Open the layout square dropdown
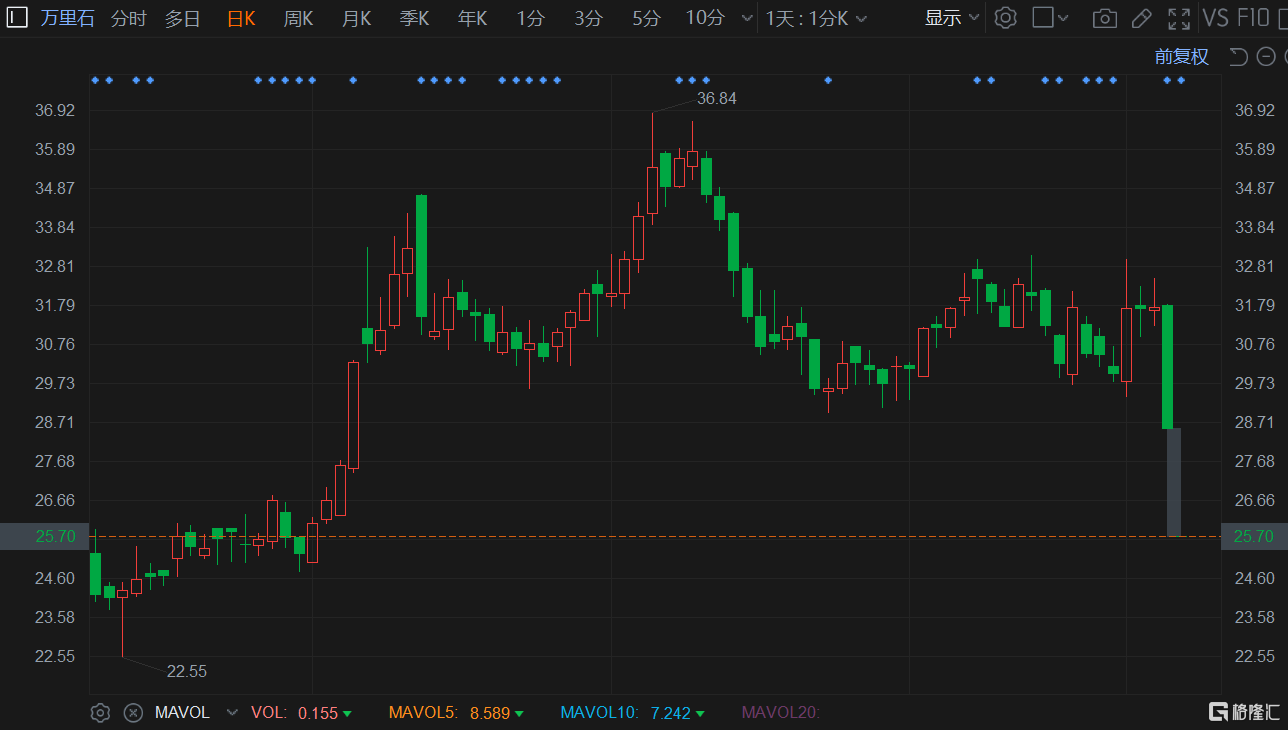The height and width of the screenshot is (730, 1288). [x=1050, y=18]
